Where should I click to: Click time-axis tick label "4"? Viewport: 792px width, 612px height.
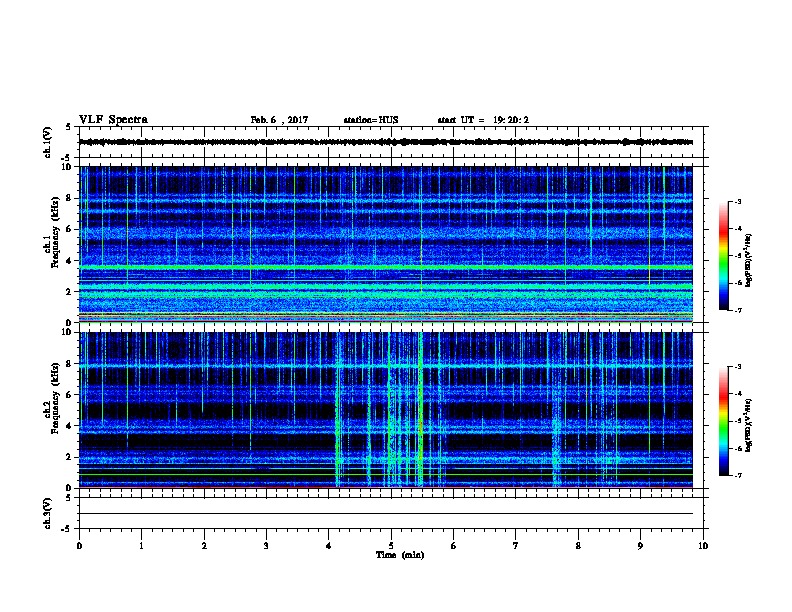point(329,546)
